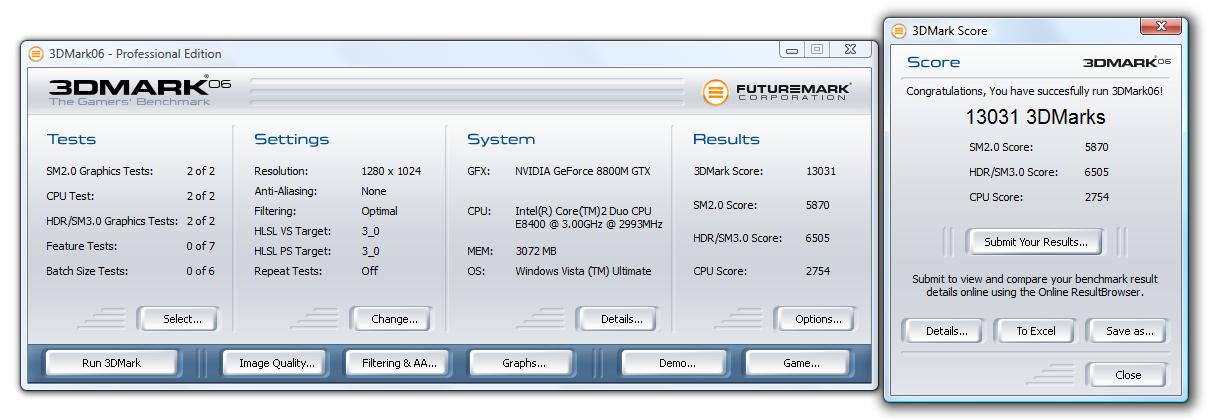Image resolution: width=1208 pixels, height=420 pixels.
Task: Click the Score heading in score window
Action: [x=933, y=62]
